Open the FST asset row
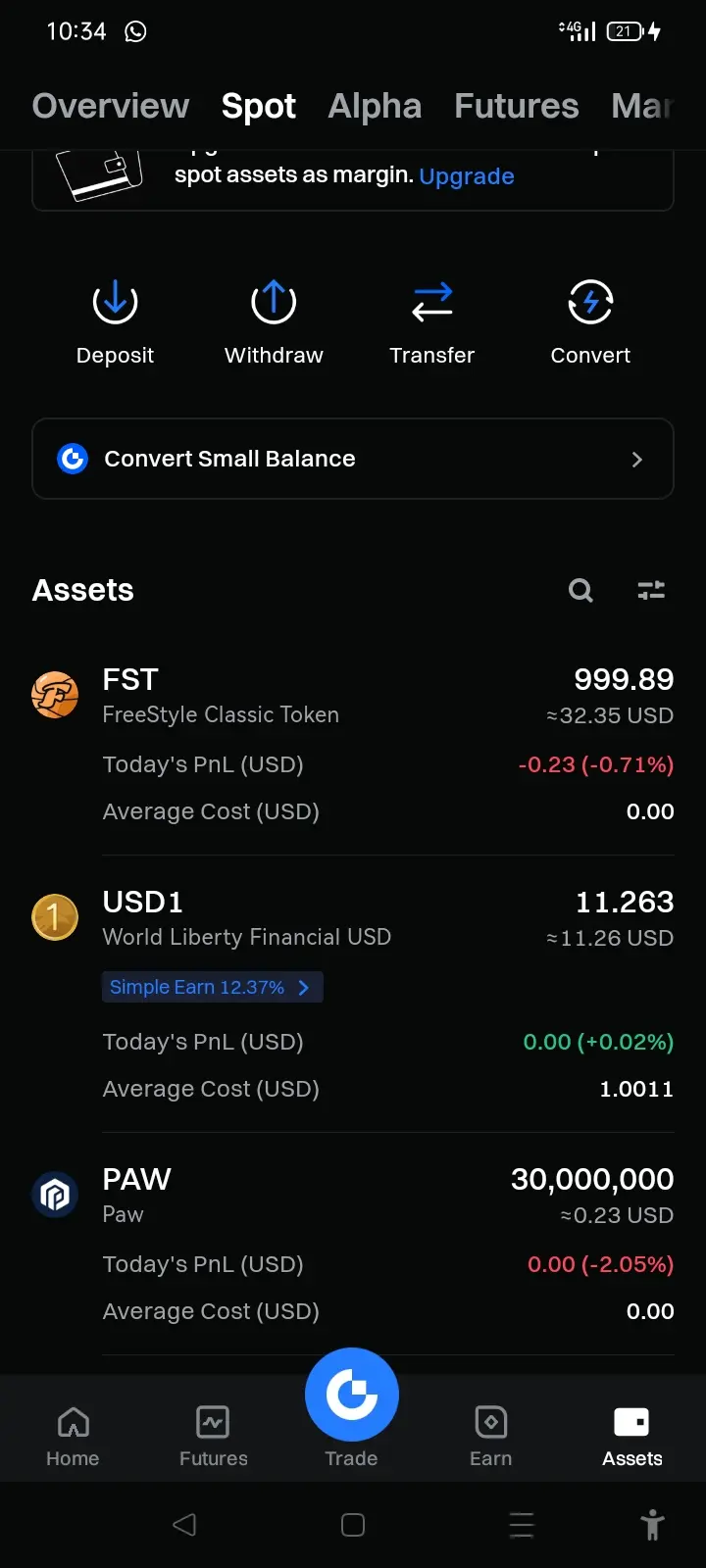The height and width of the screenshot is (1568, 706). 353,745
